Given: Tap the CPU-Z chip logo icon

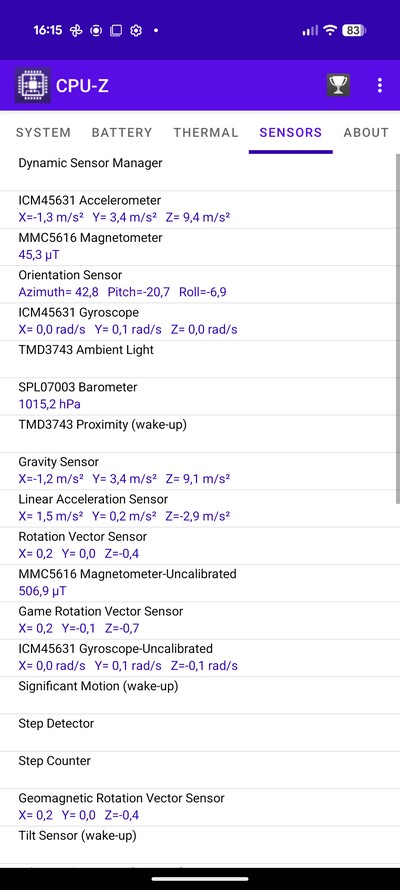Looking at the screenshot, I should tap(32, 85).
